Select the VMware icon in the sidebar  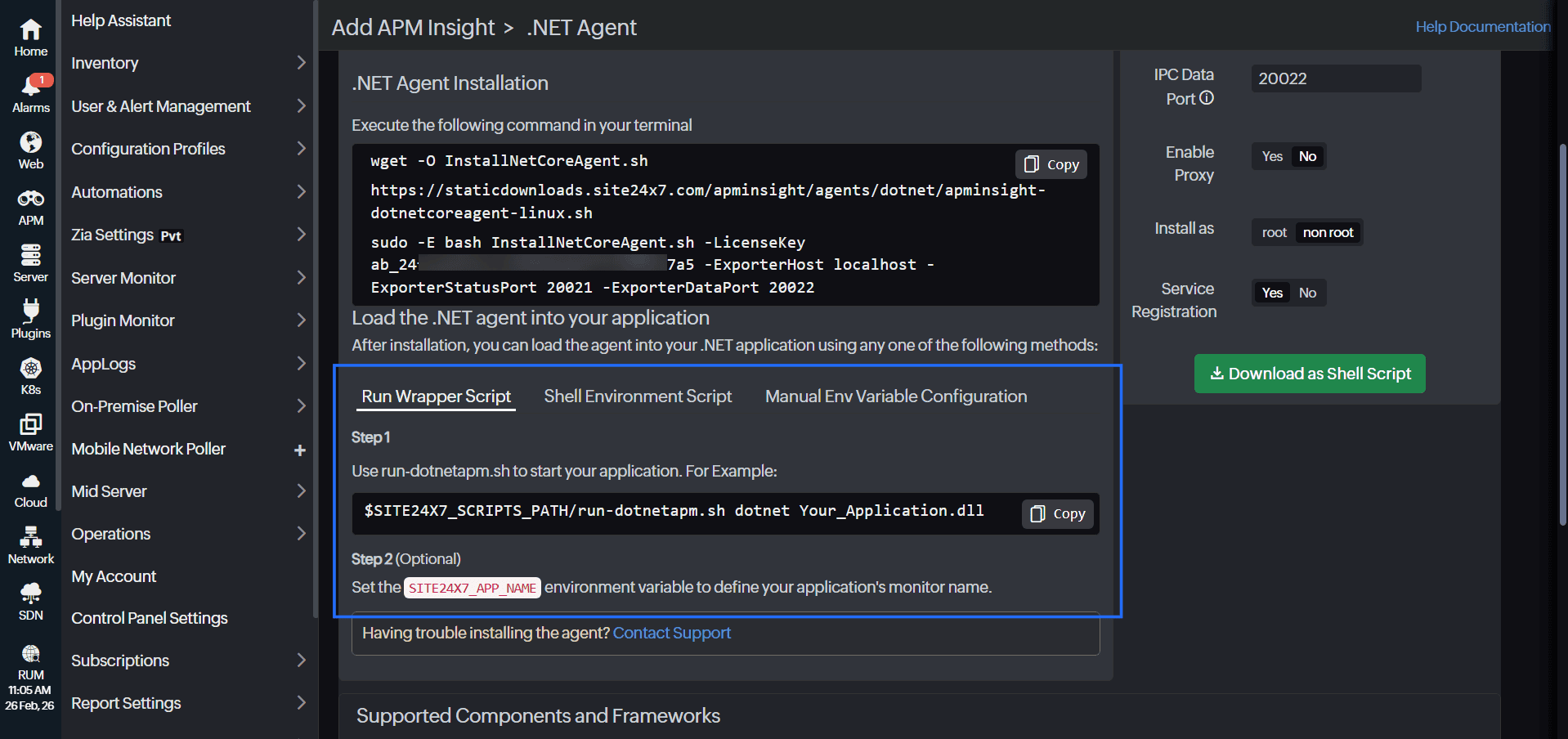[x=30, y=431]
